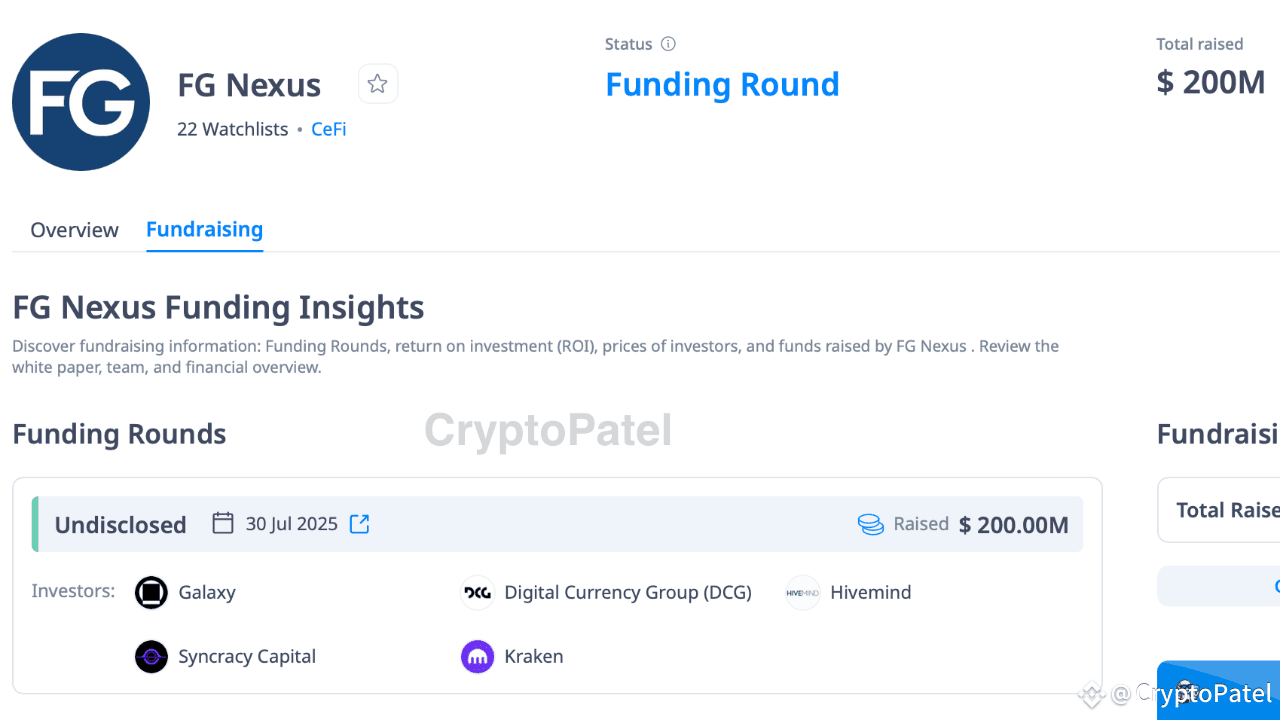Expand the Undisclosed funding round row
Viewport: 1280px width, 720px height.
tap(120, 525)
